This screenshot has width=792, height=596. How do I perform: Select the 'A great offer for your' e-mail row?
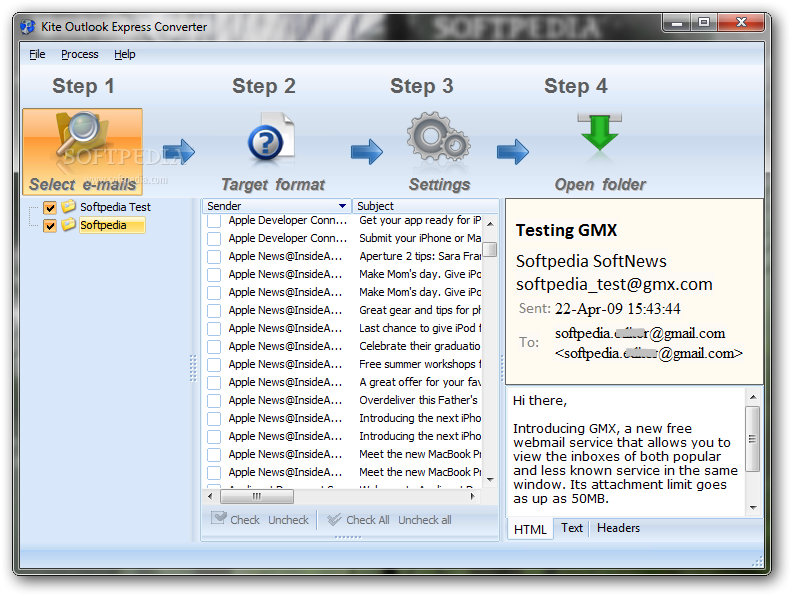[x=343, y=382]
